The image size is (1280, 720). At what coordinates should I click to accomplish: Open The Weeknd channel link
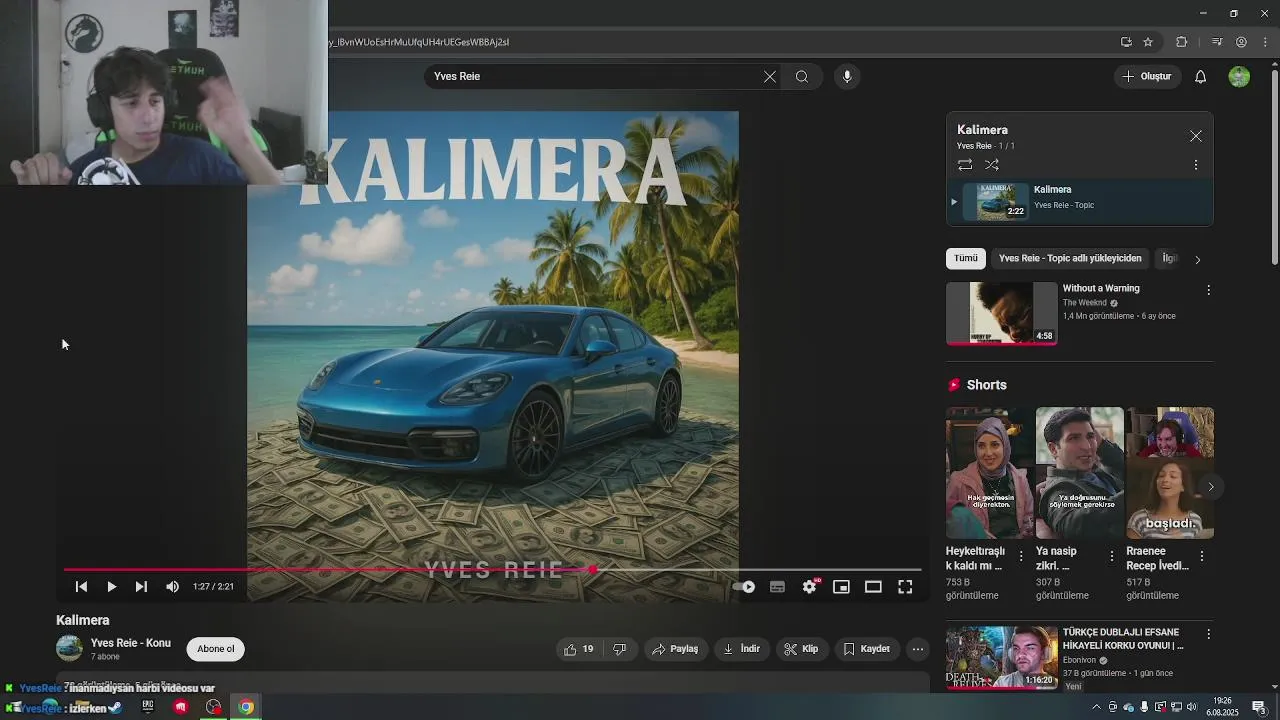[x=1084, y=303]
